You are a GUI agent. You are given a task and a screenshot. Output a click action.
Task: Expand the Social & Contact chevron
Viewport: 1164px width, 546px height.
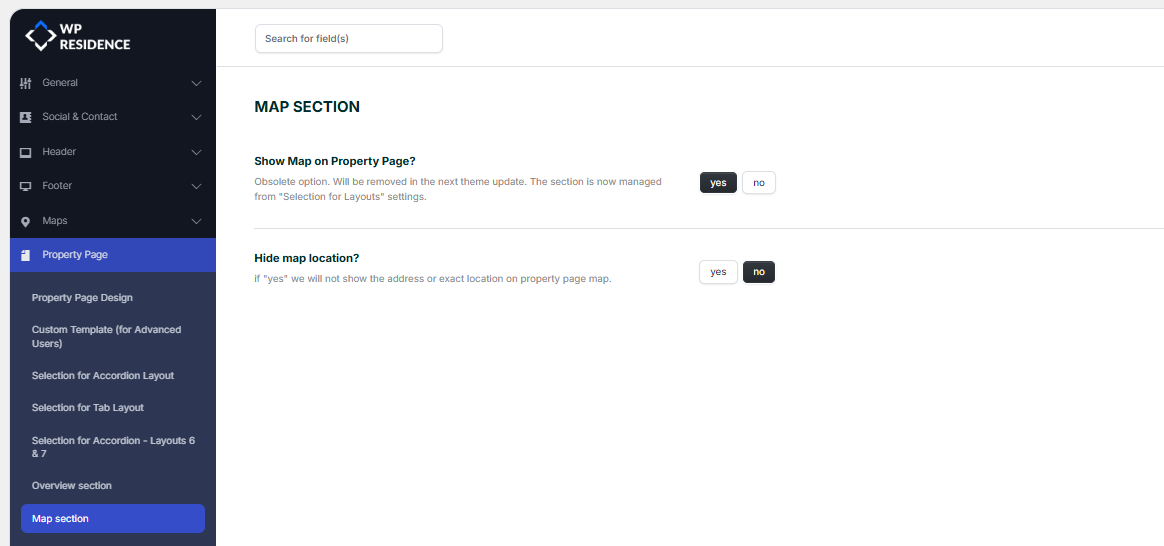pos(196,117)
